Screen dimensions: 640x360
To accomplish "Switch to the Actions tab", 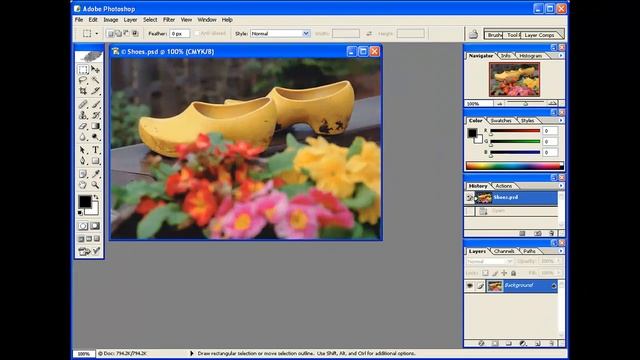I will 504,186.
